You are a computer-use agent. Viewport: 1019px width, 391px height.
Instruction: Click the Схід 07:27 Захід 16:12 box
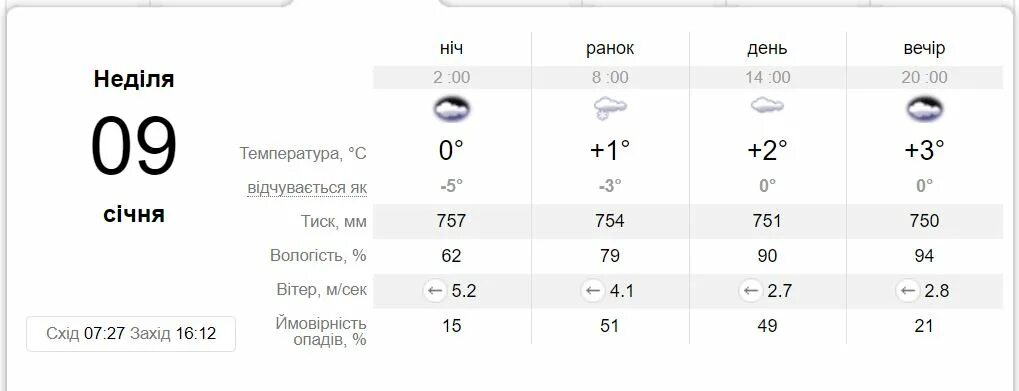(131, 334)
